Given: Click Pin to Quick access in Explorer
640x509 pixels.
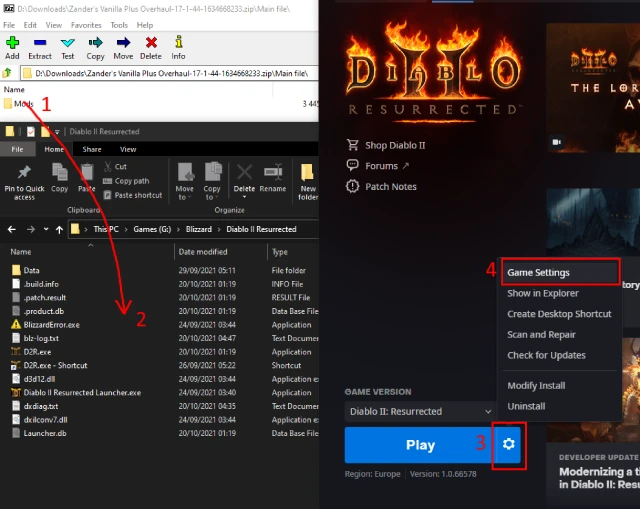Looking at the screenshot, I should point(24,182).
